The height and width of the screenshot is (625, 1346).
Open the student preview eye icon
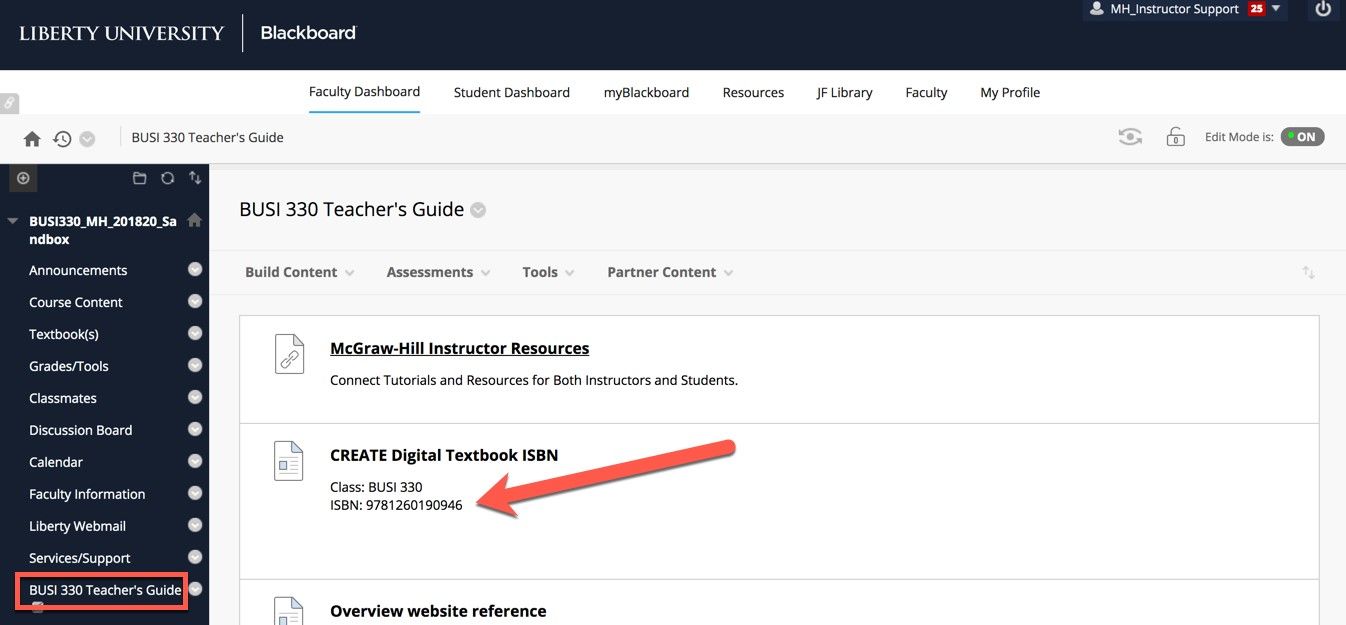tap(1130, 137)
